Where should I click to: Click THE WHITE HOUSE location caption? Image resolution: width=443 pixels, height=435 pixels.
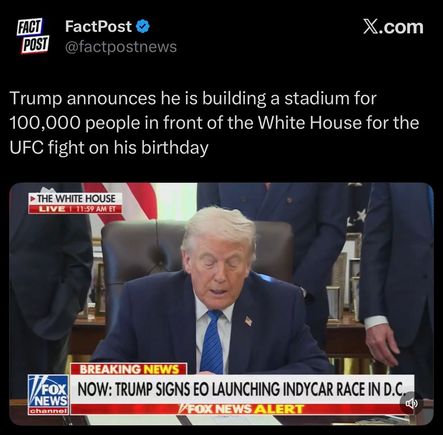[x=76, y=199]
